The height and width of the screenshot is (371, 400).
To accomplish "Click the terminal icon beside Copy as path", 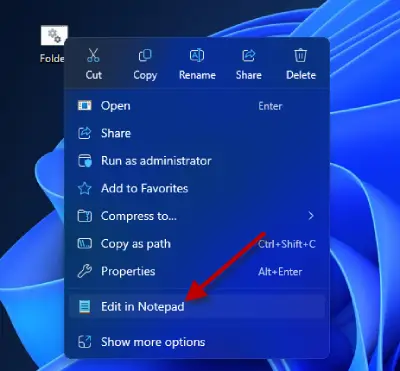I will 84,244.
